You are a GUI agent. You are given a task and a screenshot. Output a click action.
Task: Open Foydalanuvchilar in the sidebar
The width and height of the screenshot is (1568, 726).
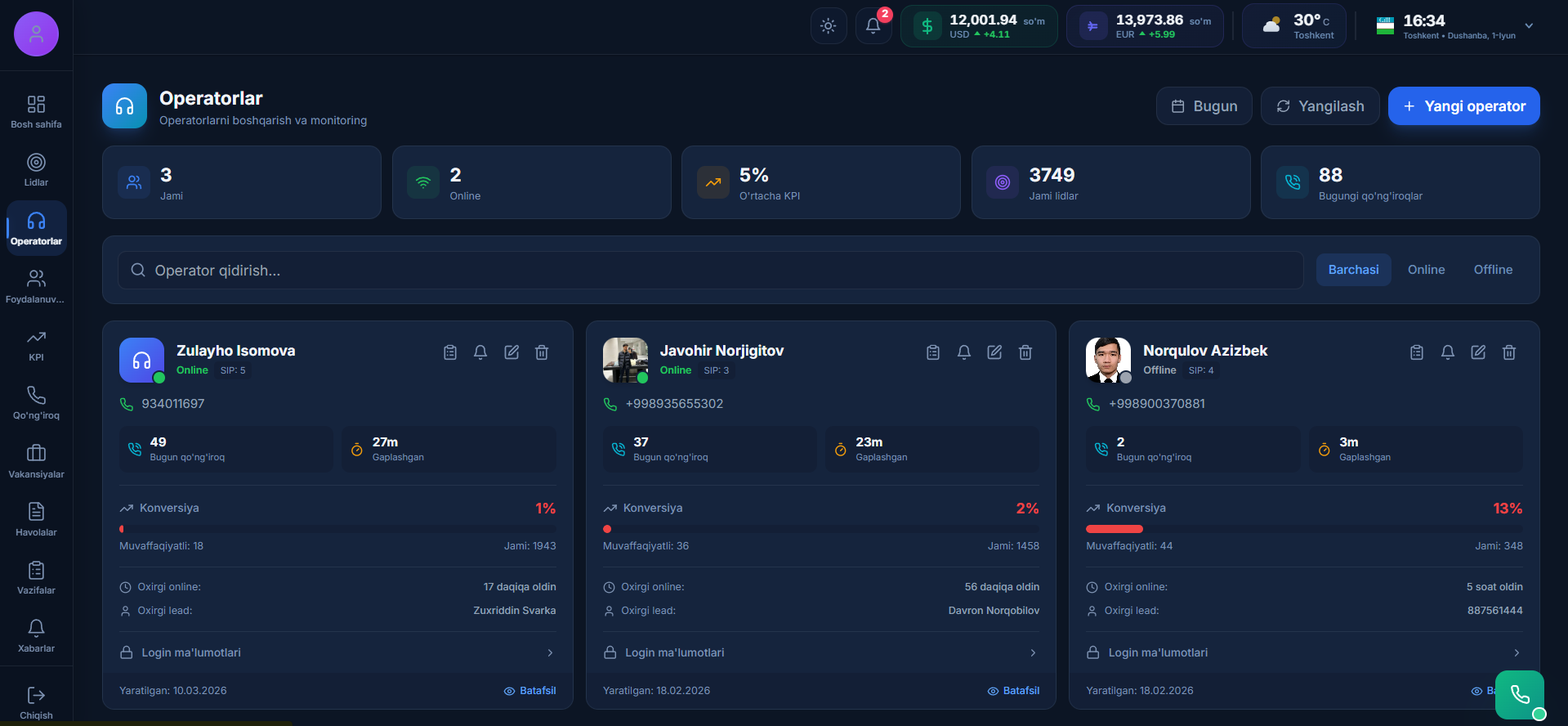[x=36, y=287]
